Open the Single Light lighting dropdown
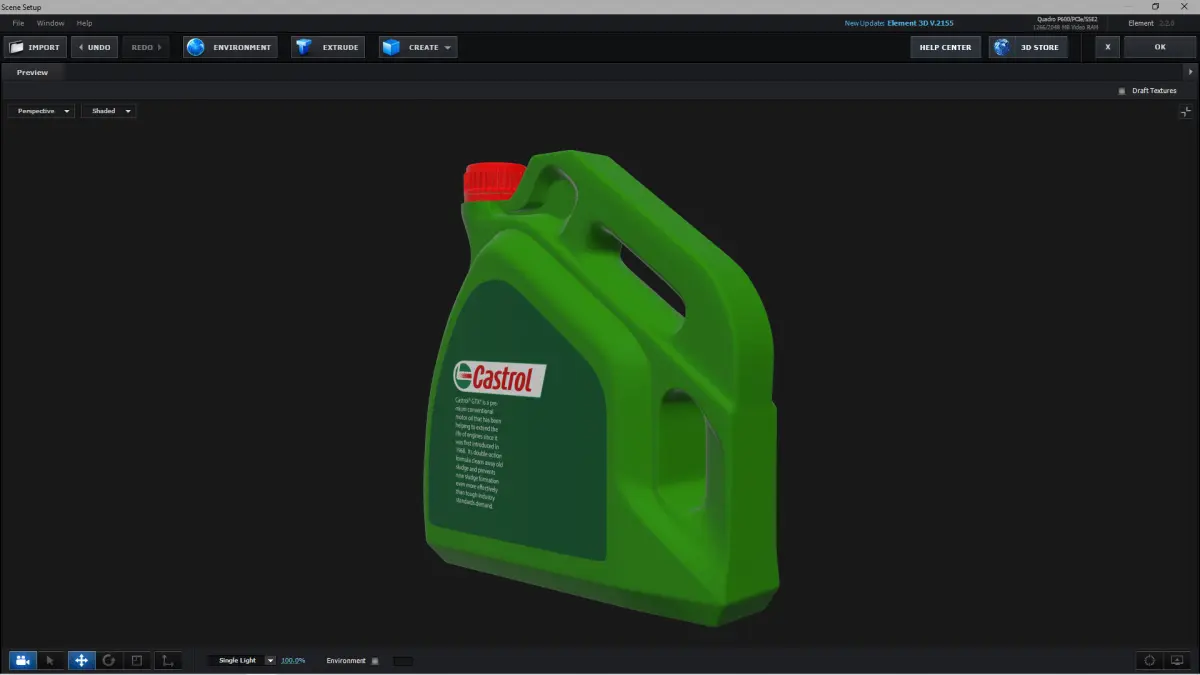The image size is (1200, 675). pyautogui.click(x=241, y=660)
